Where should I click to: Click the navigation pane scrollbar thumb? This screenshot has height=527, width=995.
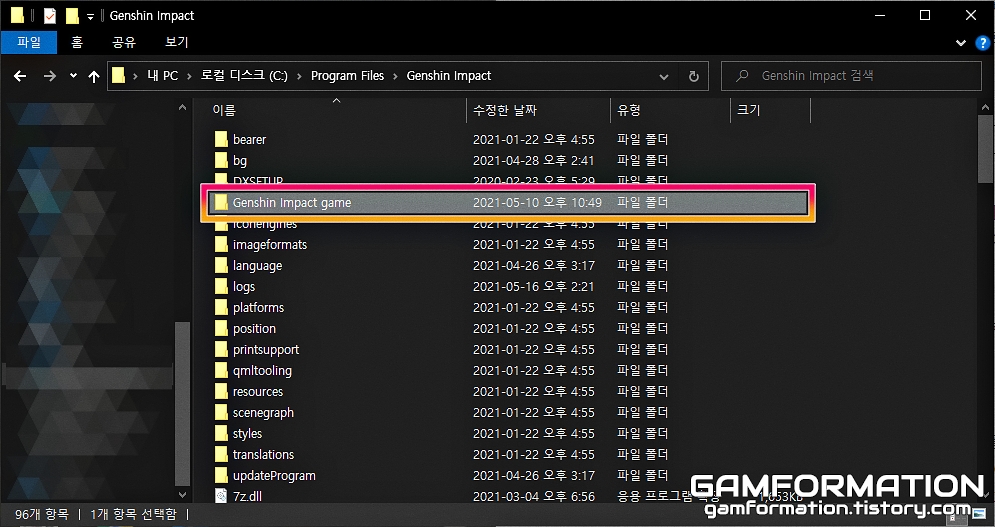coord(182,404)
